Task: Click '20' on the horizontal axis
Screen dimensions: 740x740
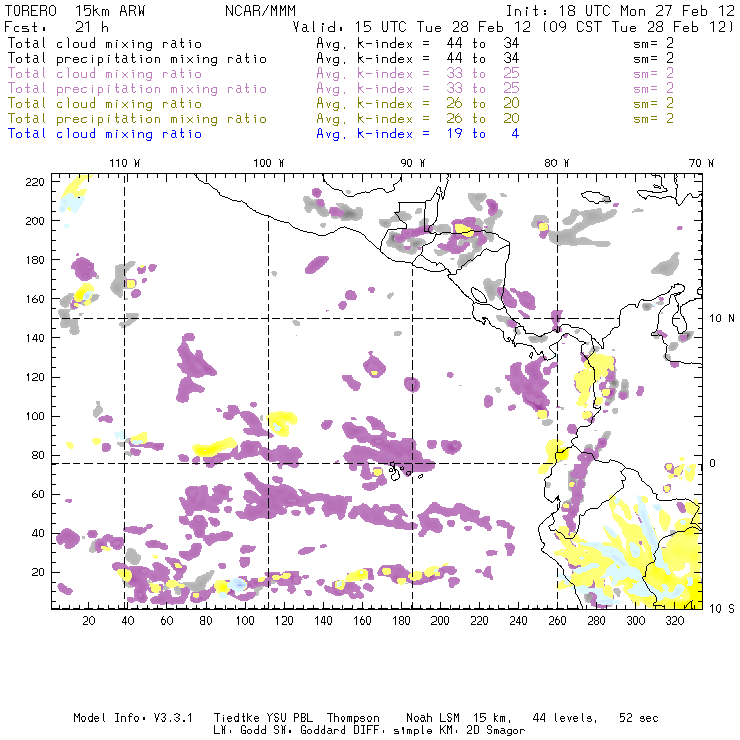Action: [x=89, y=621]
